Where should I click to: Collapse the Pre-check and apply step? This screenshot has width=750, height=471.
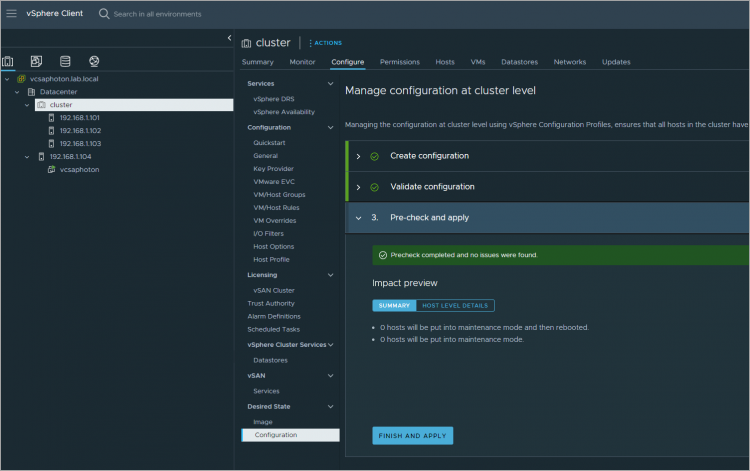pos(358,218)
